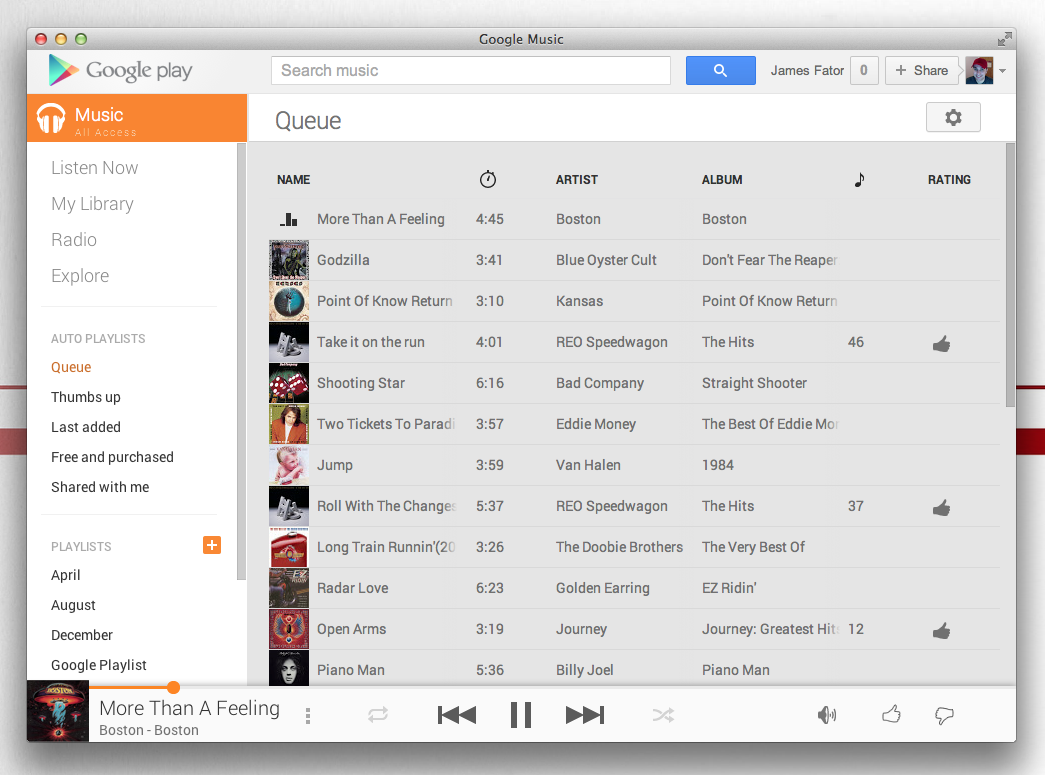Click the Search music field
Screen dimensions: 1045x775
pos(471,70)
